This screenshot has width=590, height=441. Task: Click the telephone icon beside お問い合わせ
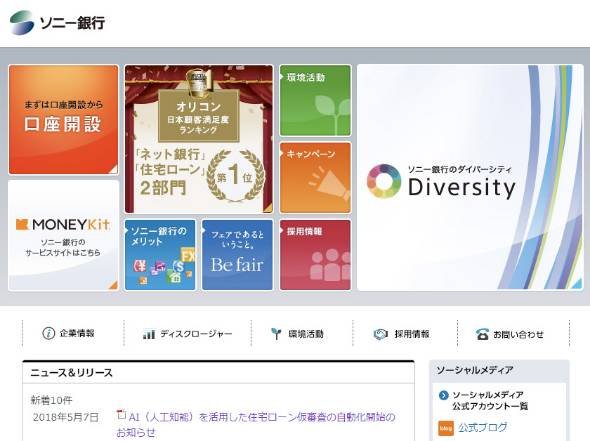(x=482, y=334)
